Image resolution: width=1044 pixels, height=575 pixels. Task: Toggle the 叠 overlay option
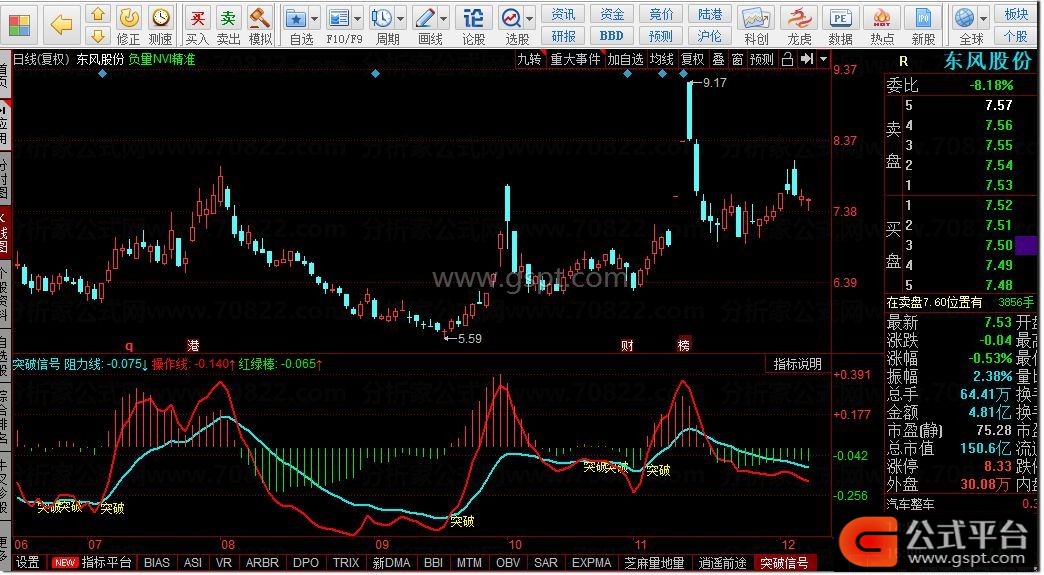click(x=718, y=59)
